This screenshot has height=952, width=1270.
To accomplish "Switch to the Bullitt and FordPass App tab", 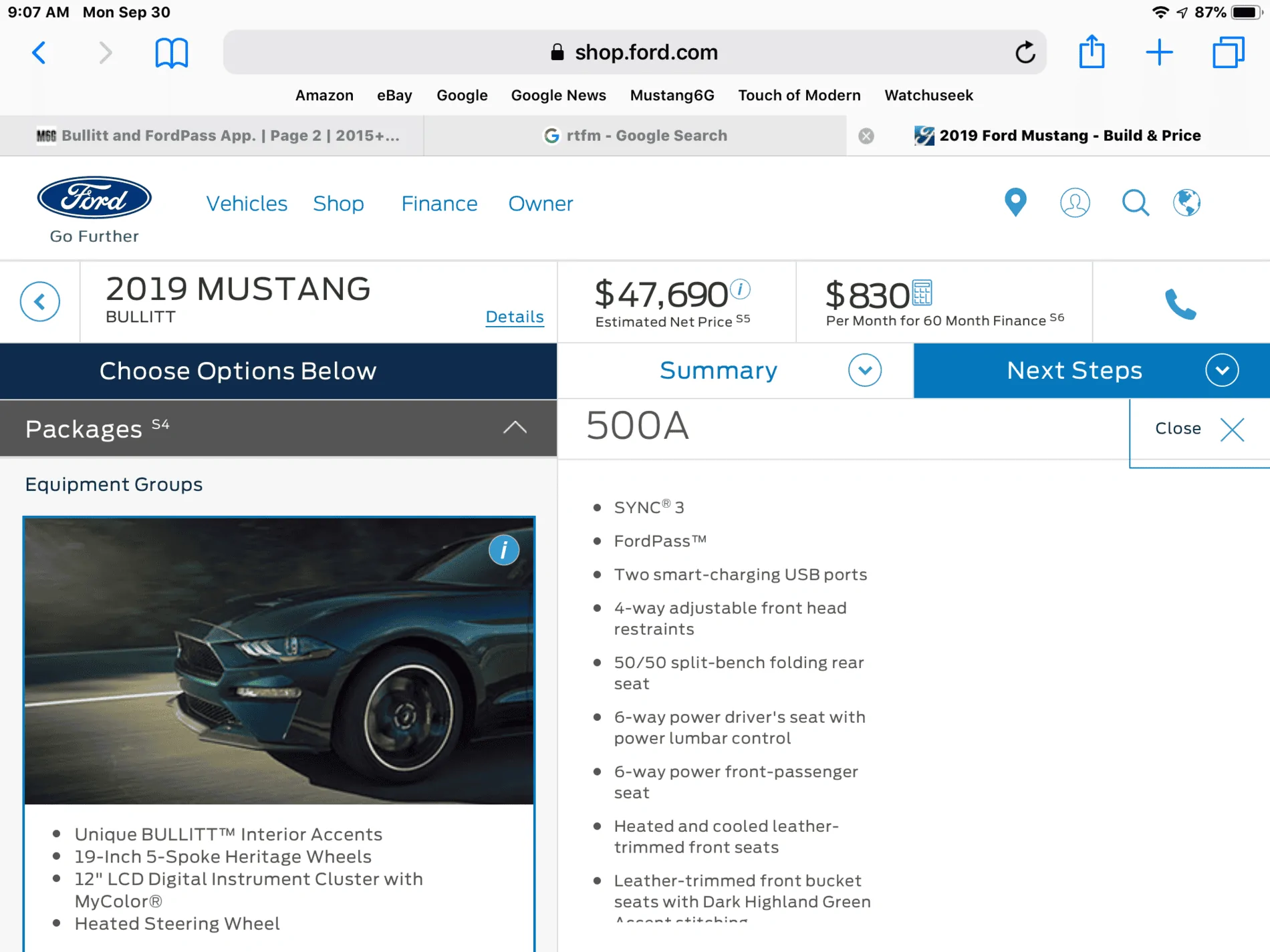I will click(x=212, y=136).
